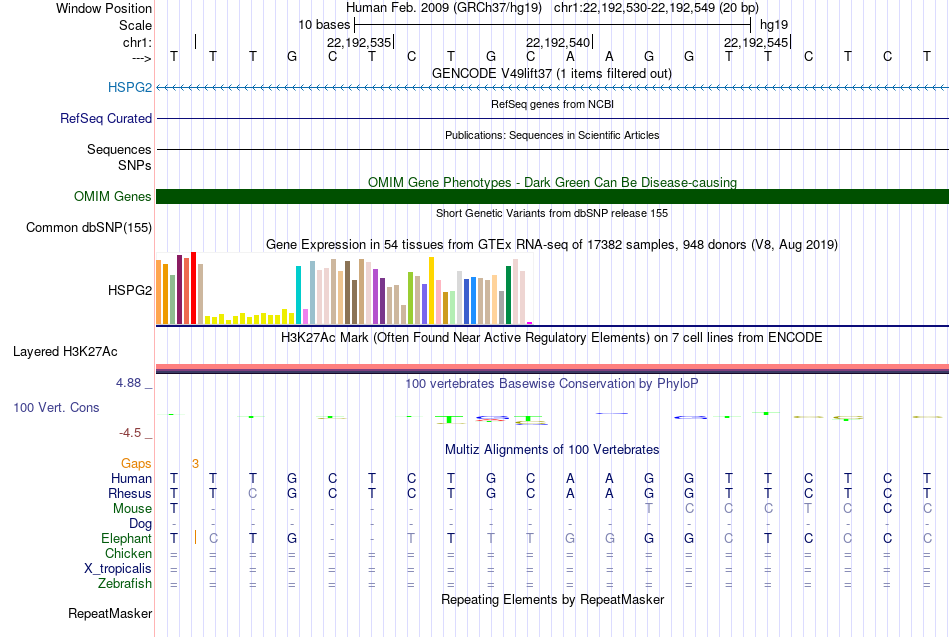Screen dimensions: 950x637
Task: Click the orange 3 in the Gaps row
Action: [x=195, y=464]
